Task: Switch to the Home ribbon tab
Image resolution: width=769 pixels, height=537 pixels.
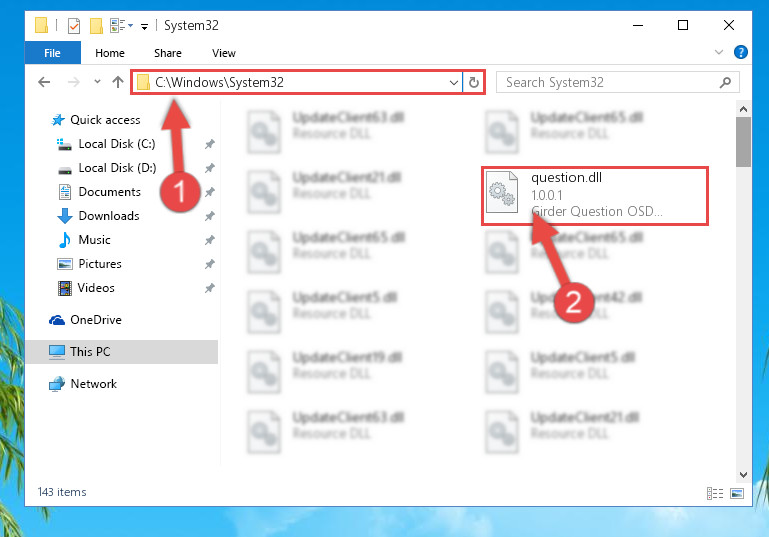Action: 110,53
